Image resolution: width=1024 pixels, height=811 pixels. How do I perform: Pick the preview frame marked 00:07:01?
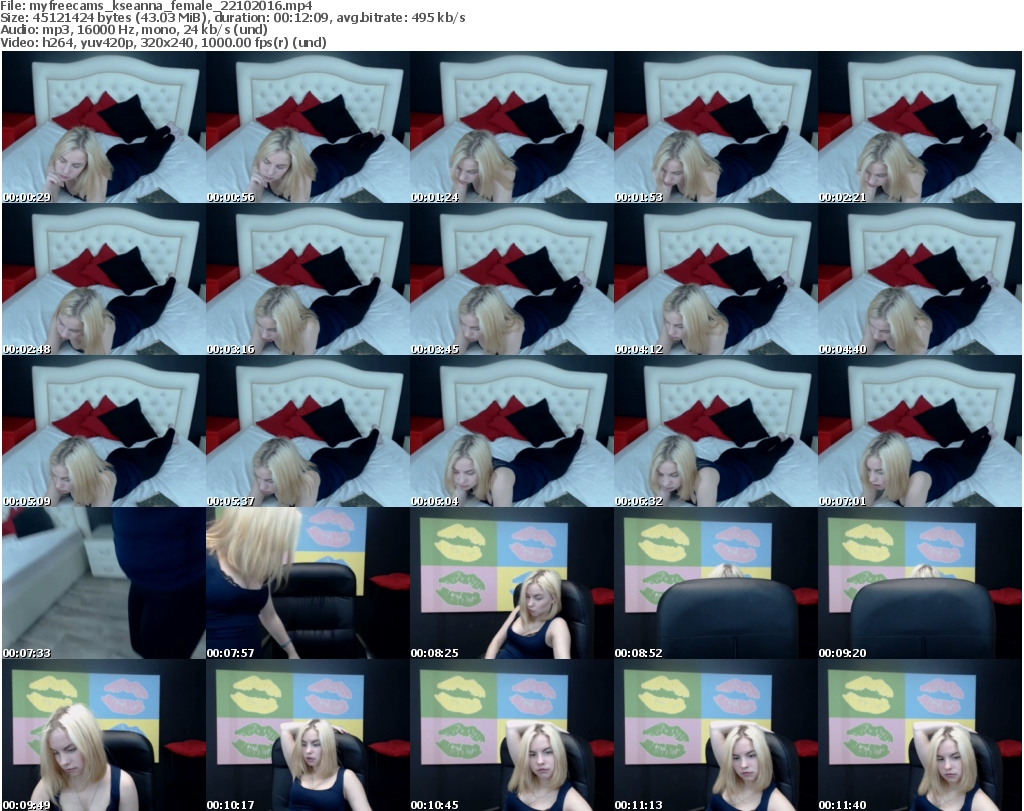pyautogui.click(x=920, y=431)
